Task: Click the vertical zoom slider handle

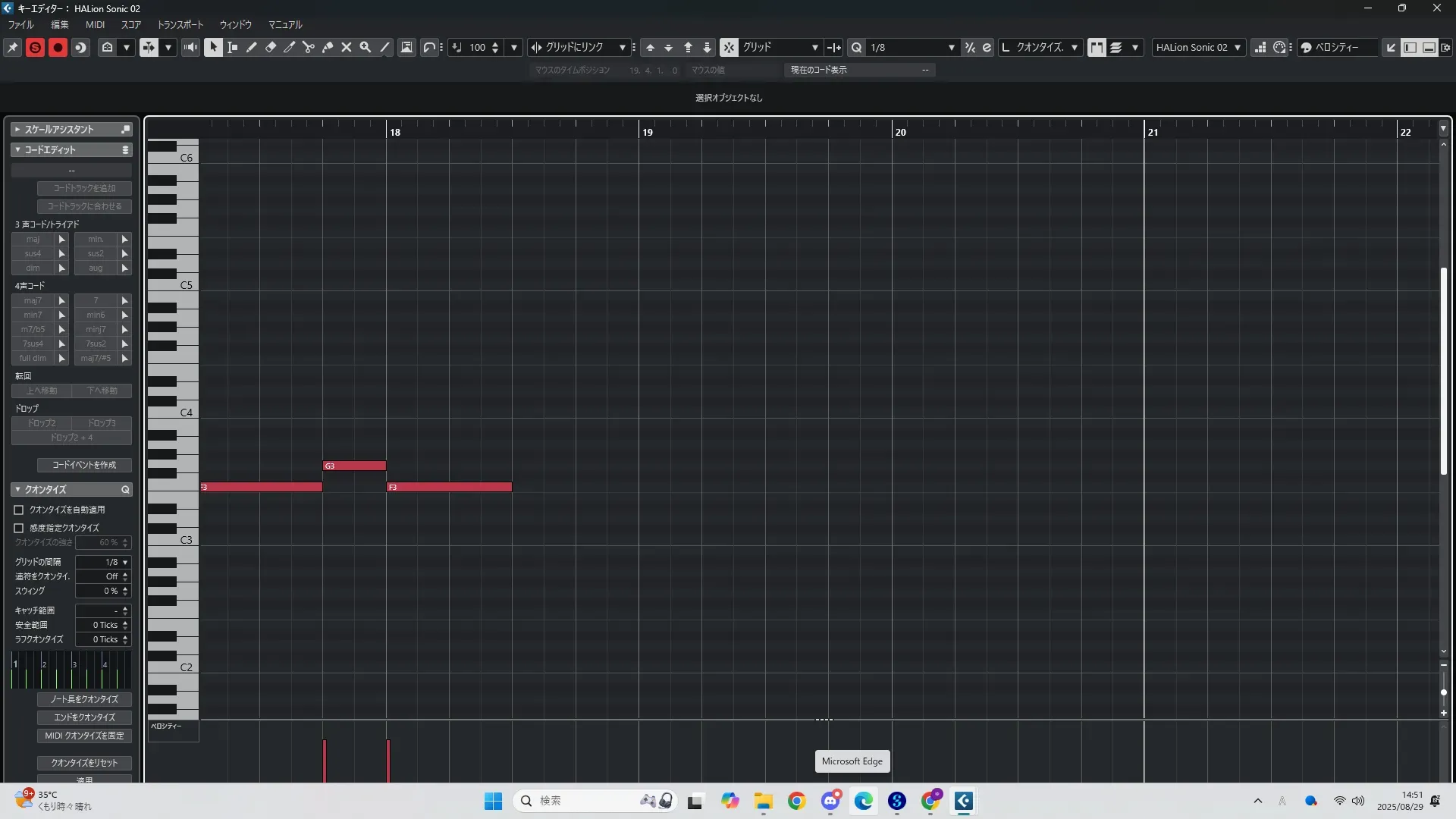Action: (1443, 692)
